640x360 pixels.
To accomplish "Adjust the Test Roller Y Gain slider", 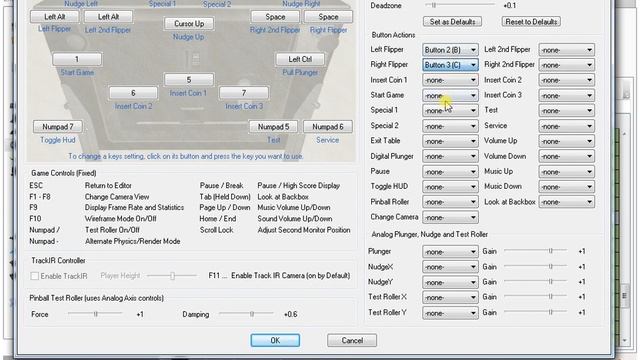I will pos(536,312).
